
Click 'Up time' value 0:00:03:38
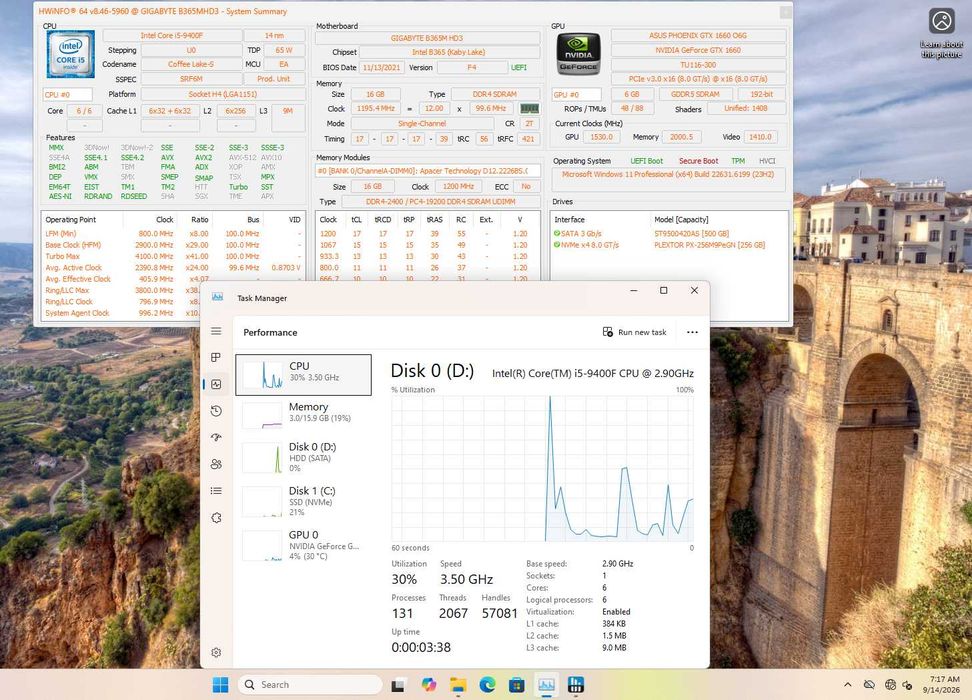(421, 647)
